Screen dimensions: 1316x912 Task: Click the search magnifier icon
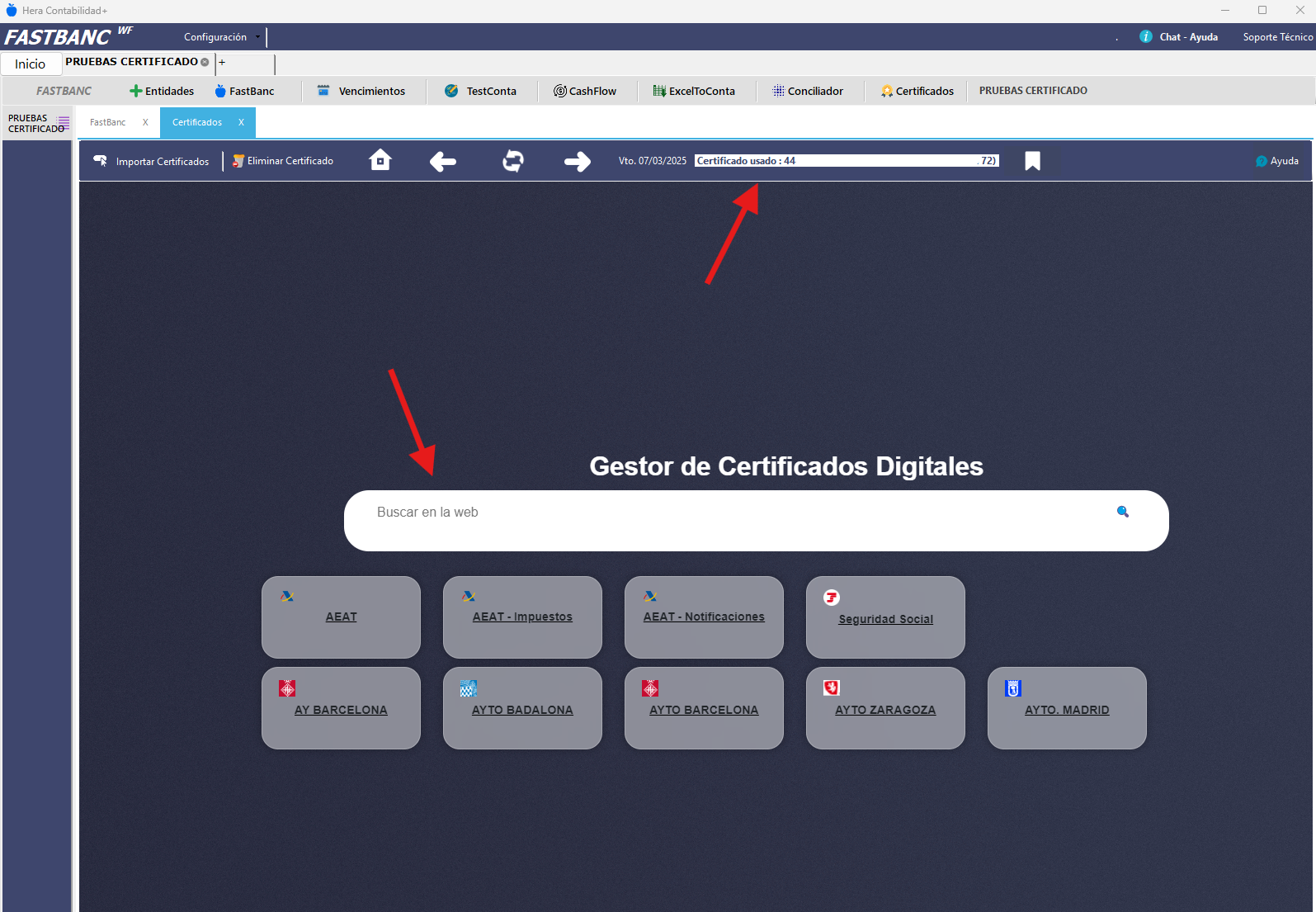[1123, 512]
